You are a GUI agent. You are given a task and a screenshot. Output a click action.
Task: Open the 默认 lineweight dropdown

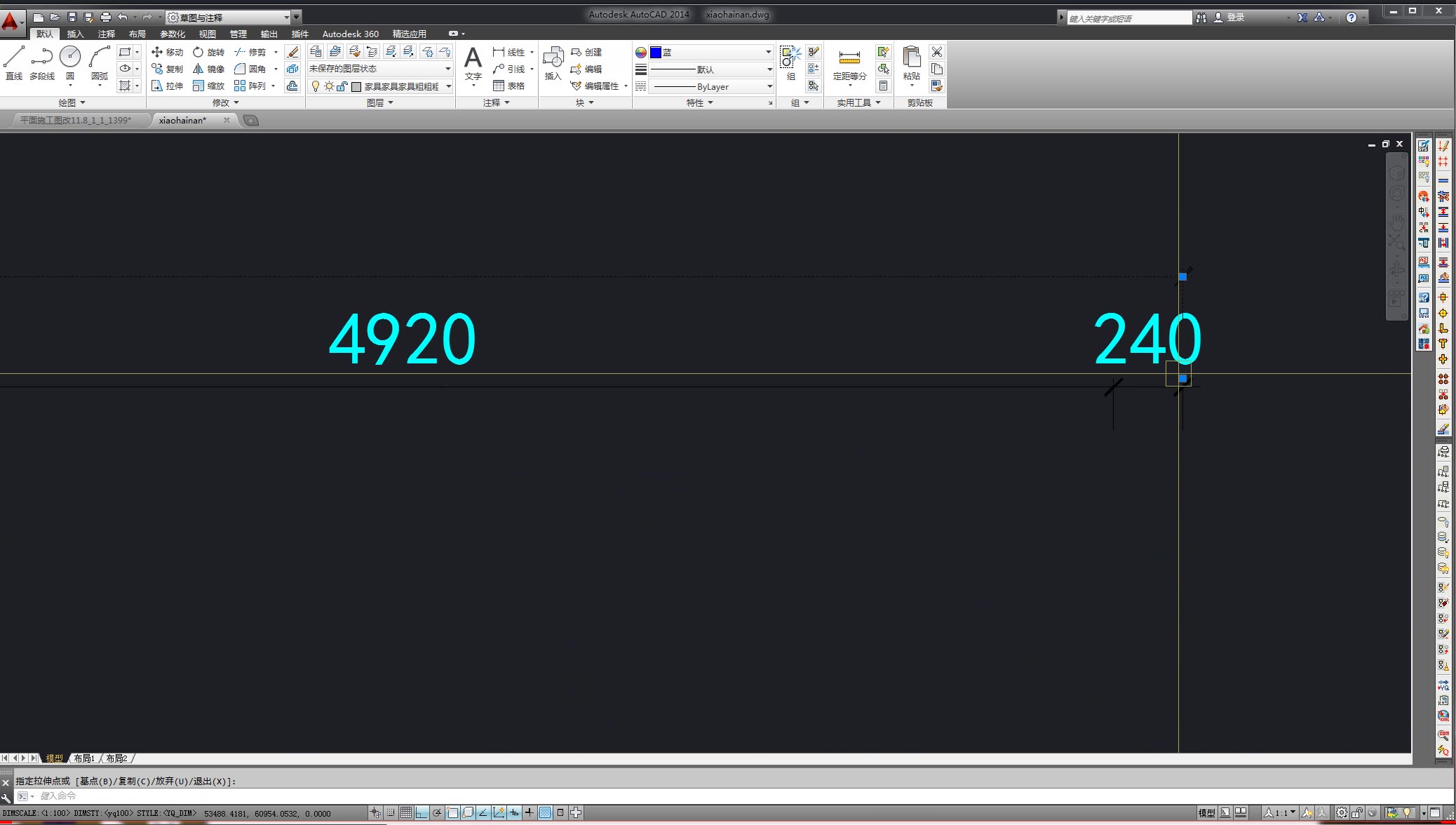tap(710, 69)
